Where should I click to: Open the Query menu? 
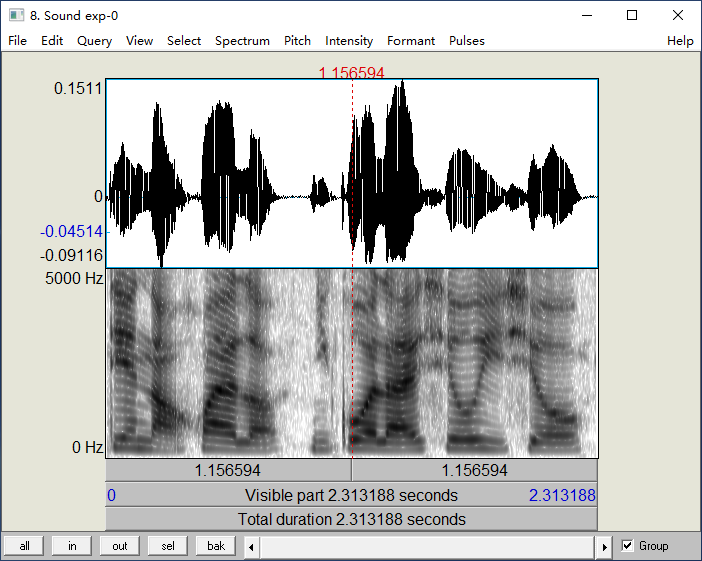pyautogui.click(x=94, y=41)
